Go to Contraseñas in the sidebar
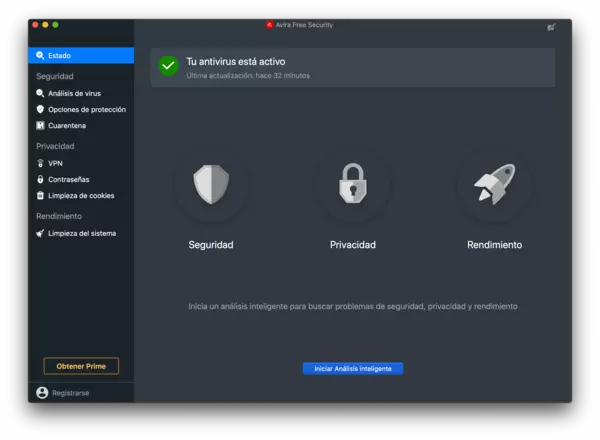The image size is (600, 440). 68,179
